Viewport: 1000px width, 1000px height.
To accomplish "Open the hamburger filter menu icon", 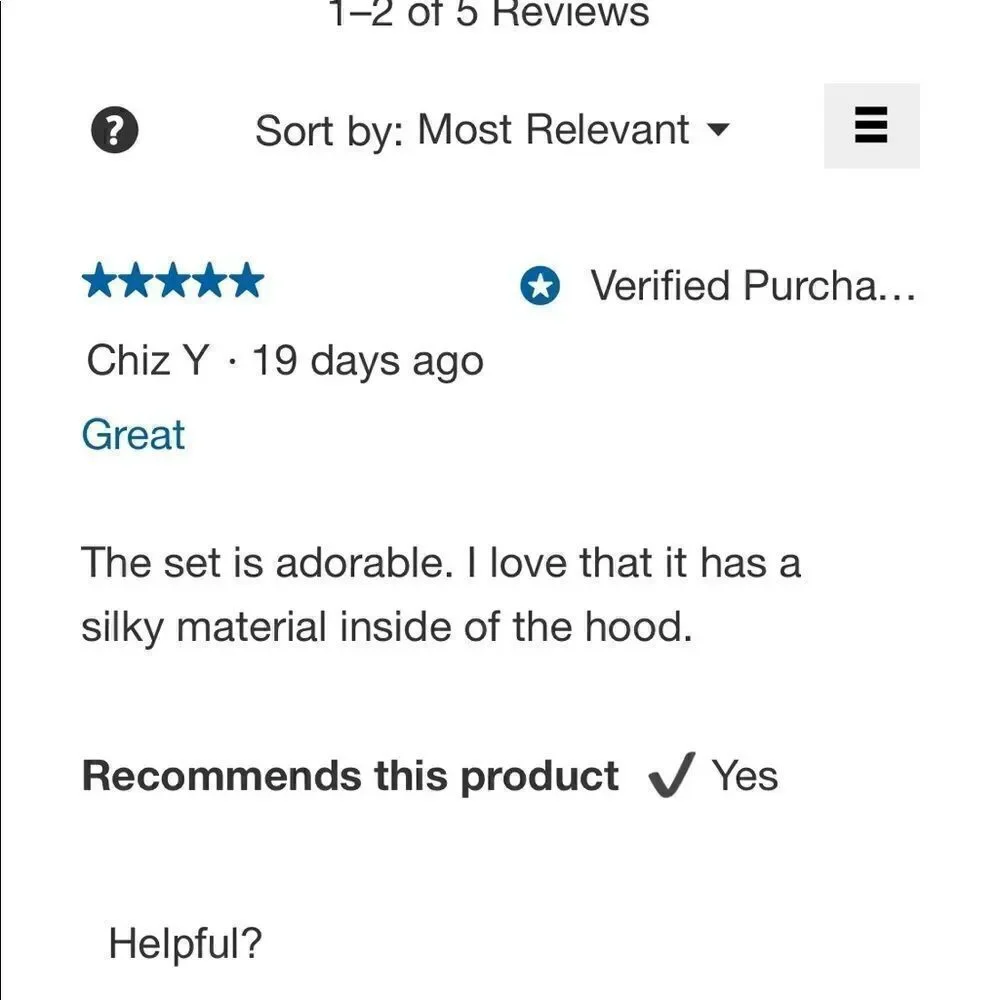I will 871,126.
